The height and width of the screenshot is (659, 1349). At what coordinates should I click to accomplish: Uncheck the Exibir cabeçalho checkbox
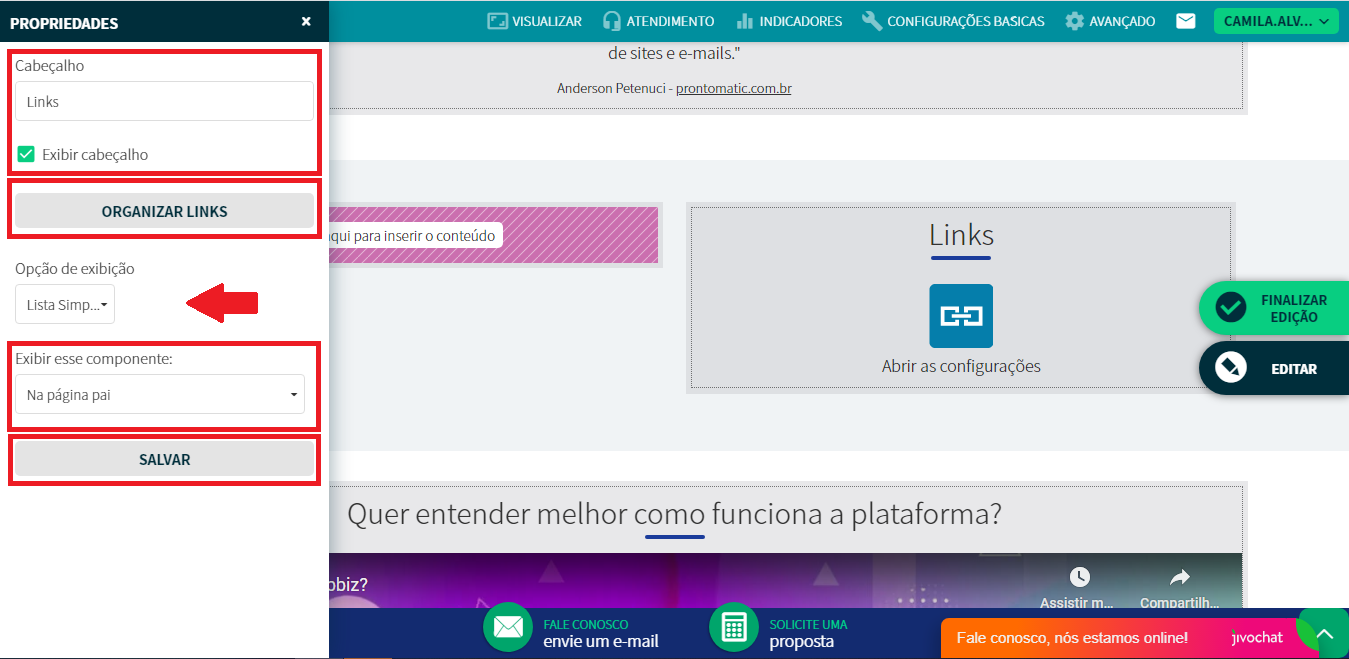pos(27,155)
